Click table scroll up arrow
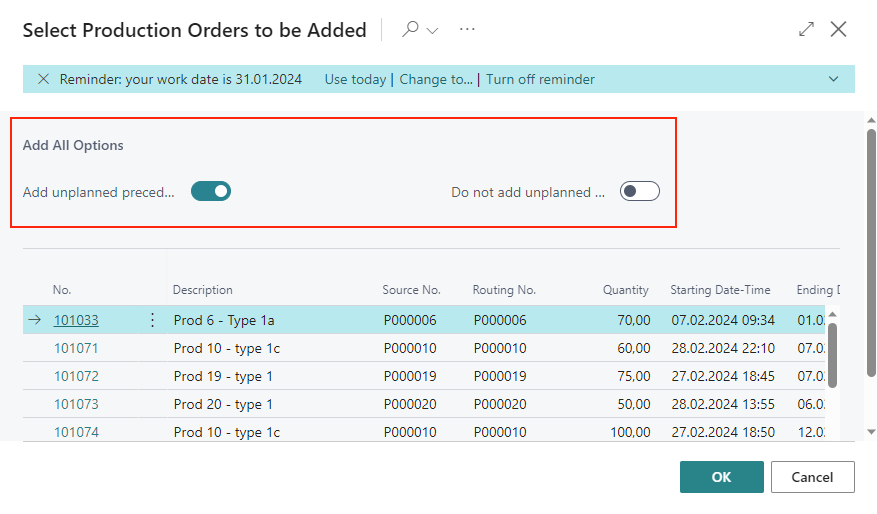The image size is (877, 514). pos(832,314)
